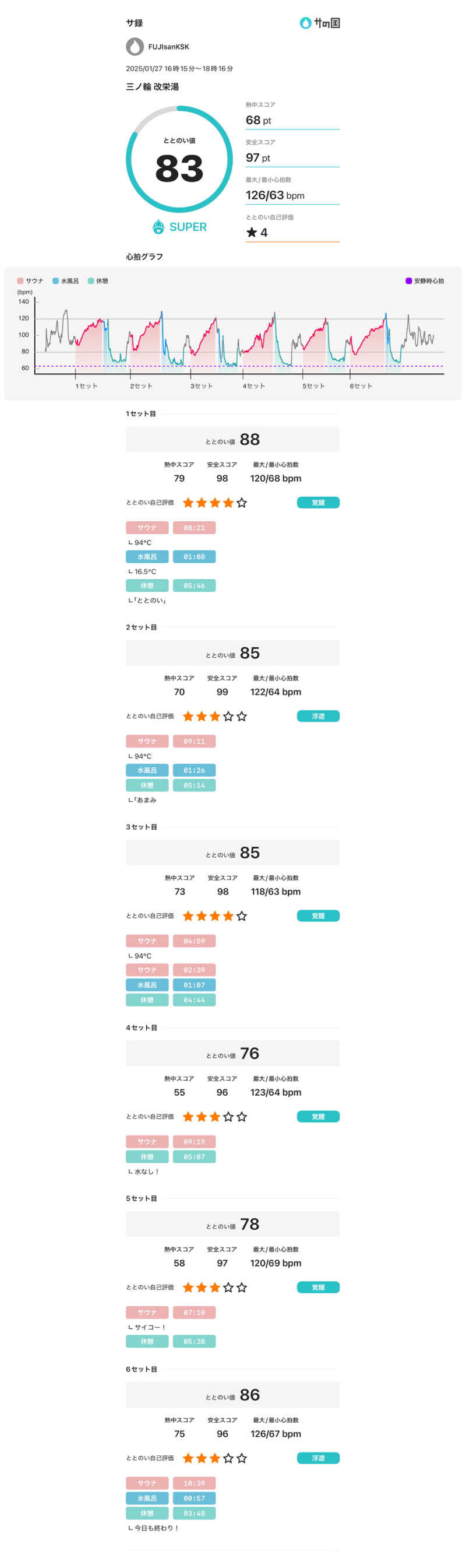Click the 覚醒 tag in 1セット目

(x=318, y=503)
